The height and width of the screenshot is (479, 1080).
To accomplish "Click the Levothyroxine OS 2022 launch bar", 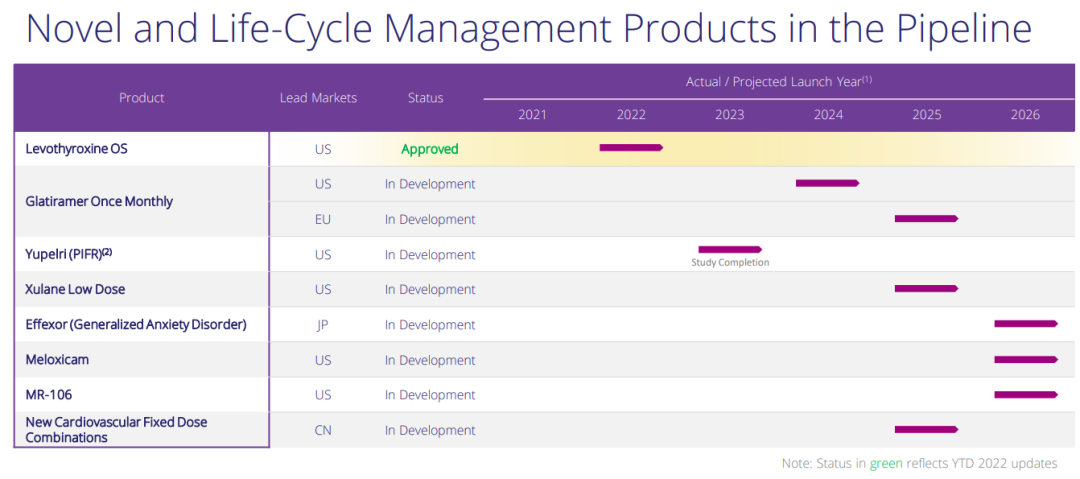I will tap(631, 147).
